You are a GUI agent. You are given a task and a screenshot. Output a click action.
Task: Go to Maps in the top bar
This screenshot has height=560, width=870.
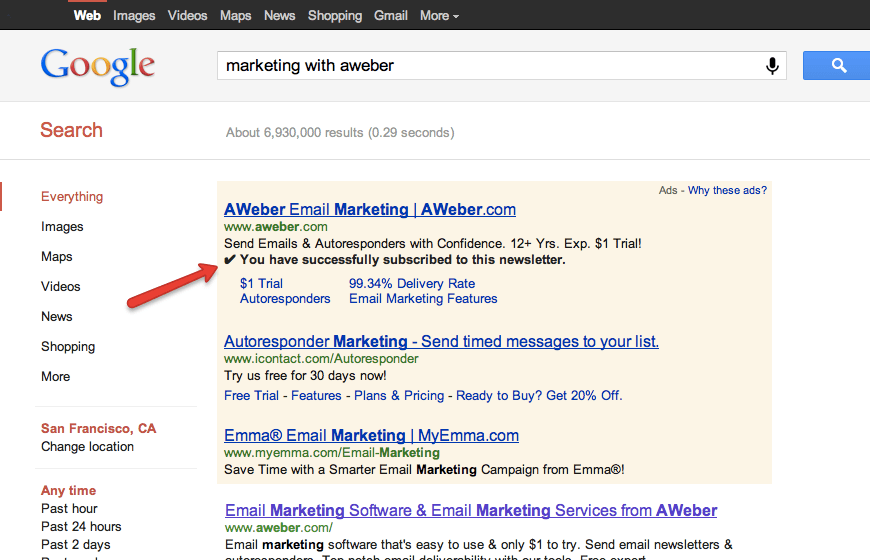click(x=236, y=15)
